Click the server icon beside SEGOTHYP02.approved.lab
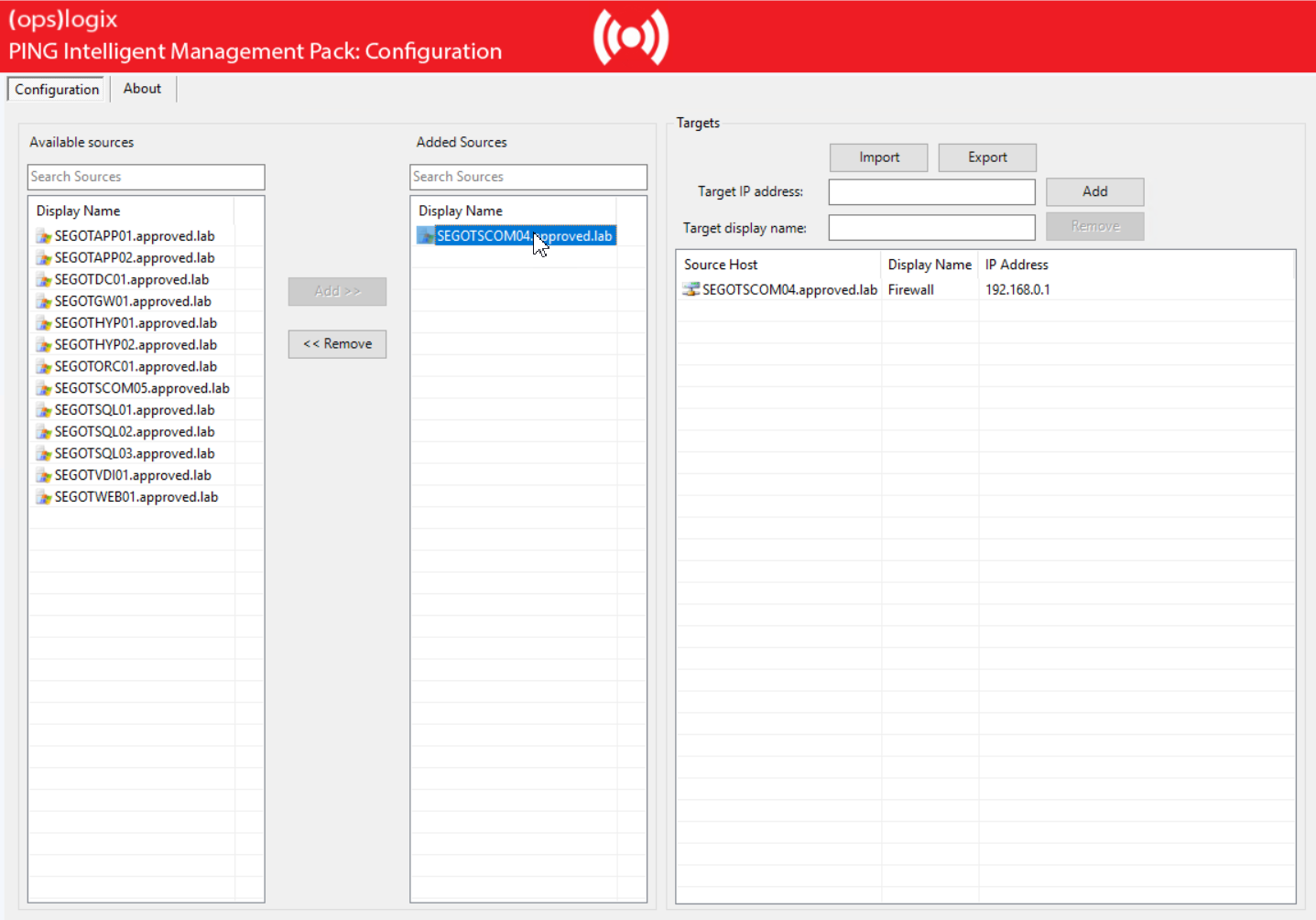Image resolution: width=1316 pixels, height=920 pixels. coord(43,344)
